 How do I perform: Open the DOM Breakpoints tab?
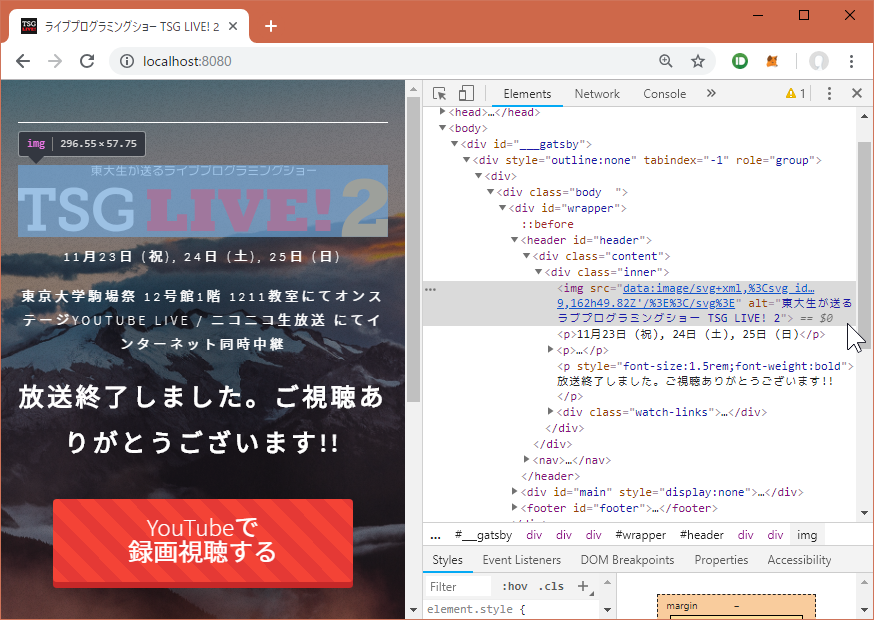pos(627,560)
